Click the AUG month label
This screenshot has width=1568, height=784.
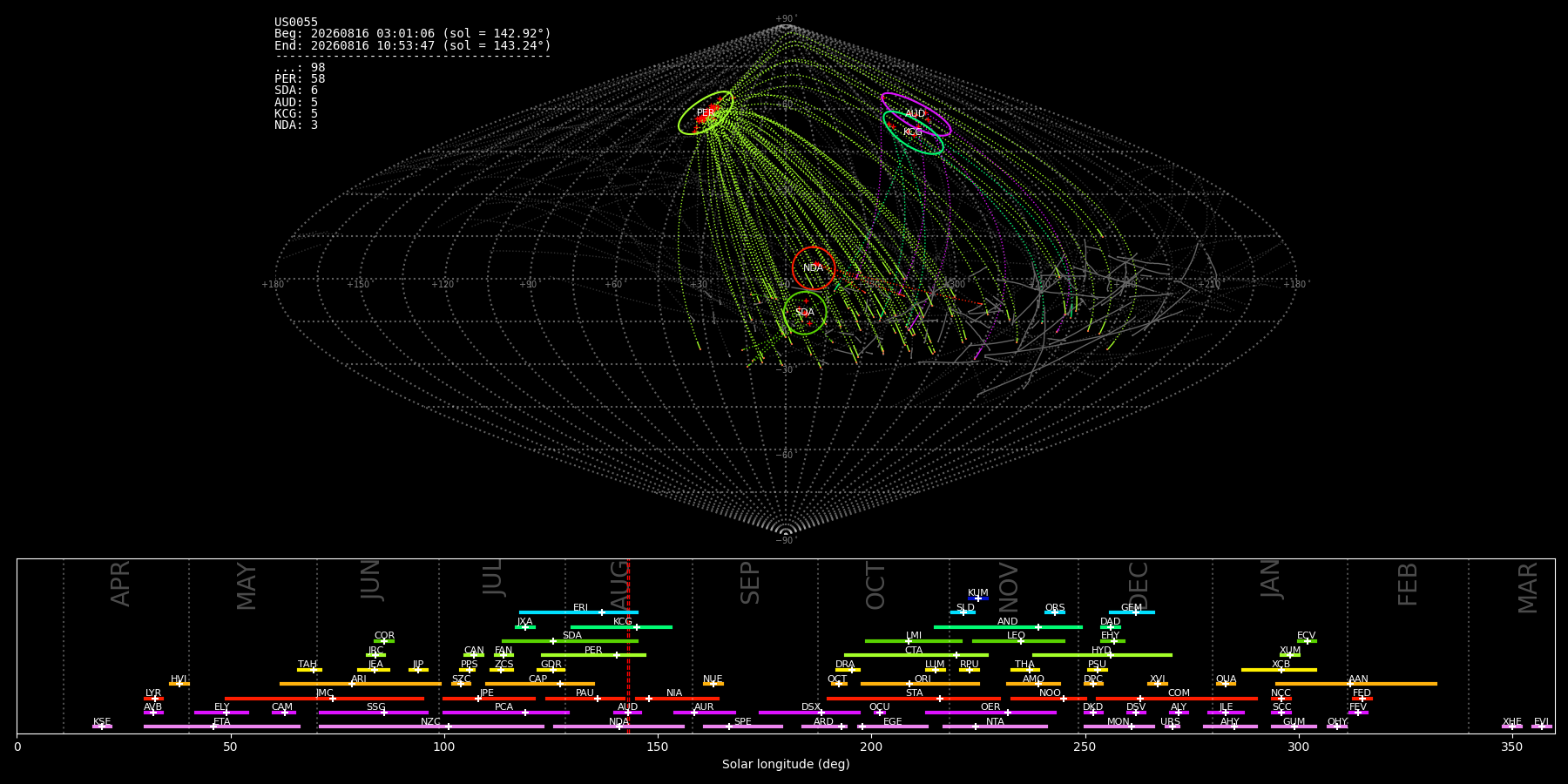click(619, 584)
